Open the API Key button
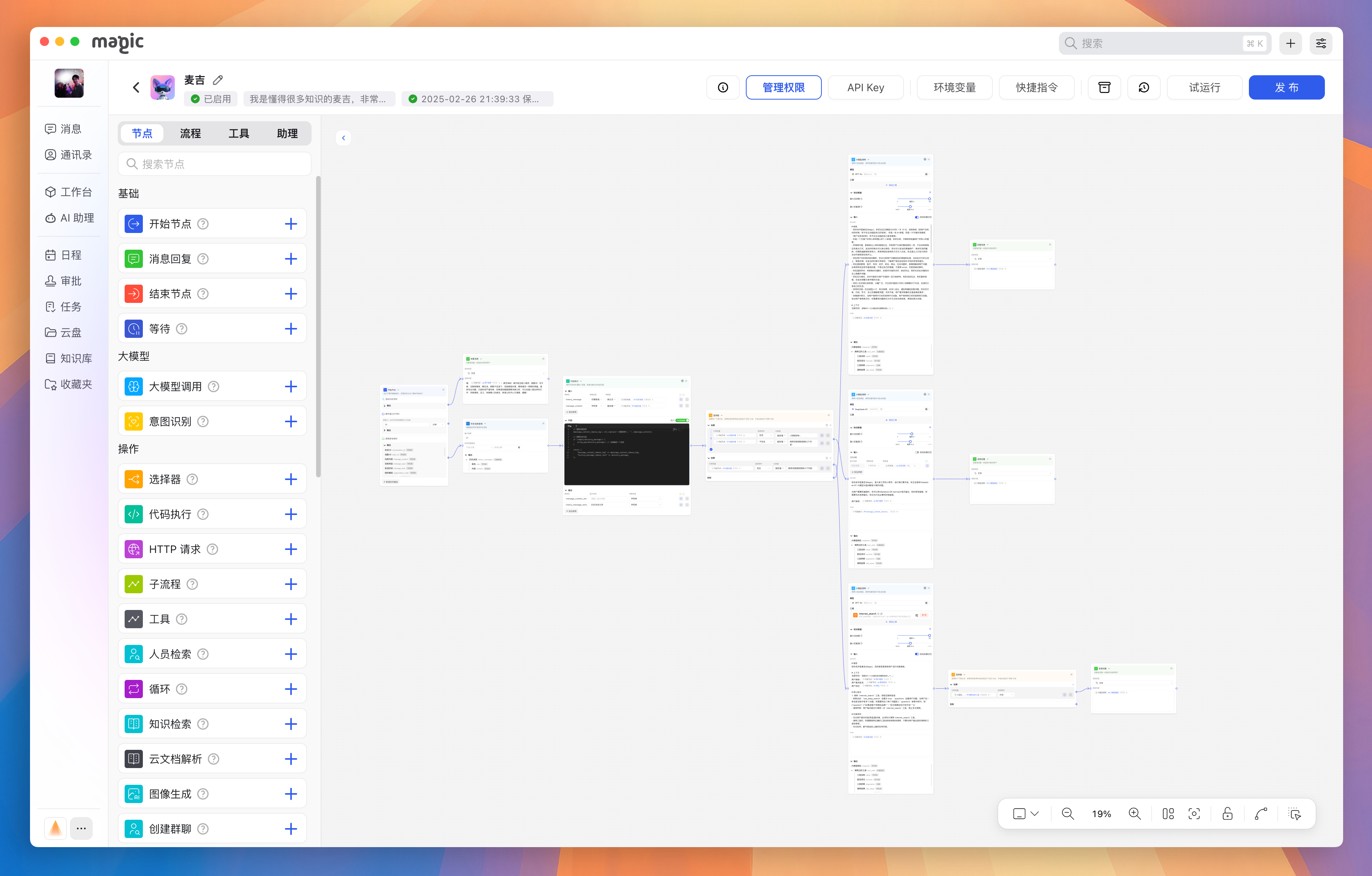Image resolution: width=1372 pixels, height=876 pixels. click(x=866, y=87)
